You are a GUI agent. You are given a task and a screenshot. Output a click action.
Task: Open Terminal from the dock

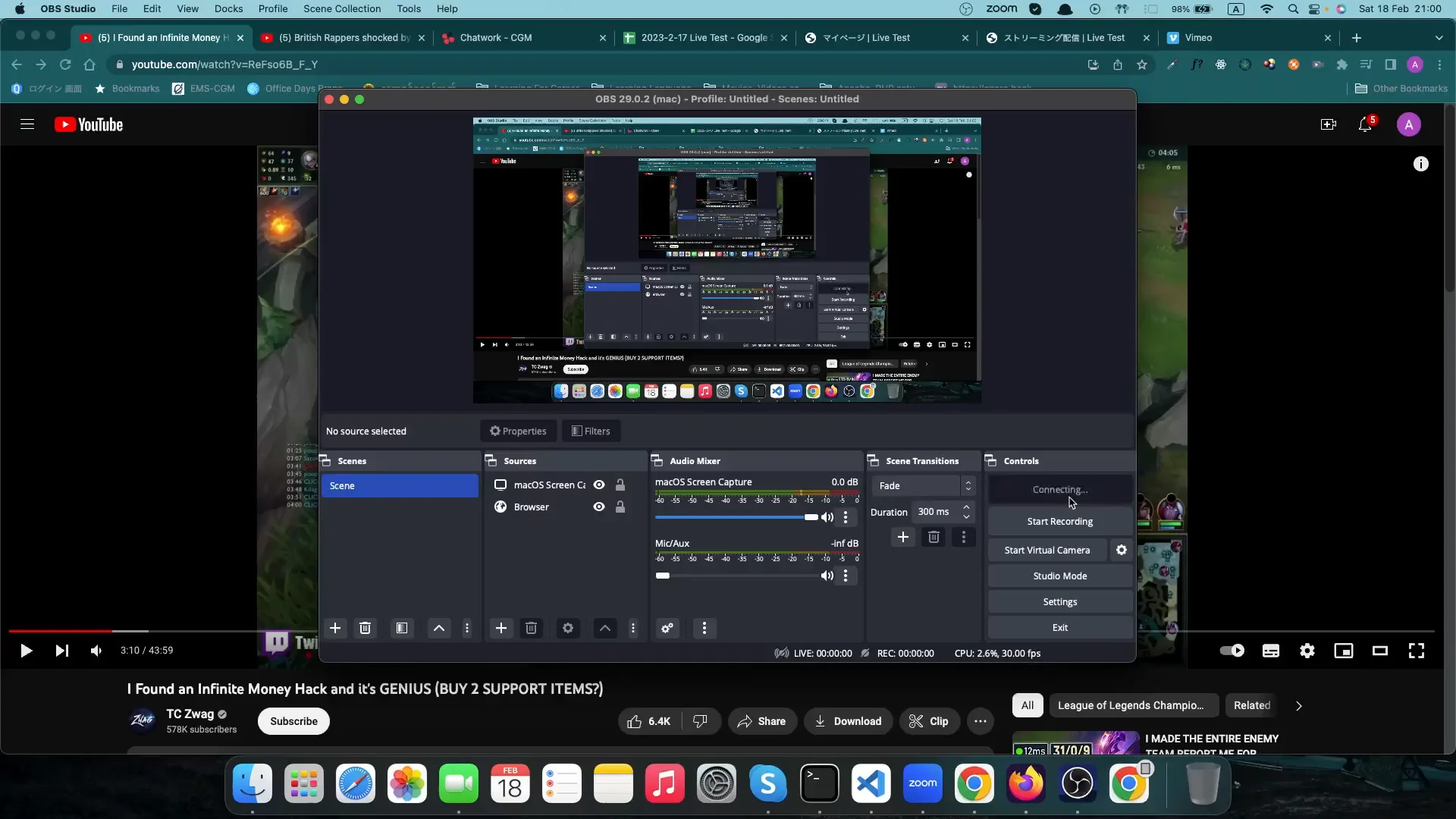pyautogui.click(x=820, y=783)
